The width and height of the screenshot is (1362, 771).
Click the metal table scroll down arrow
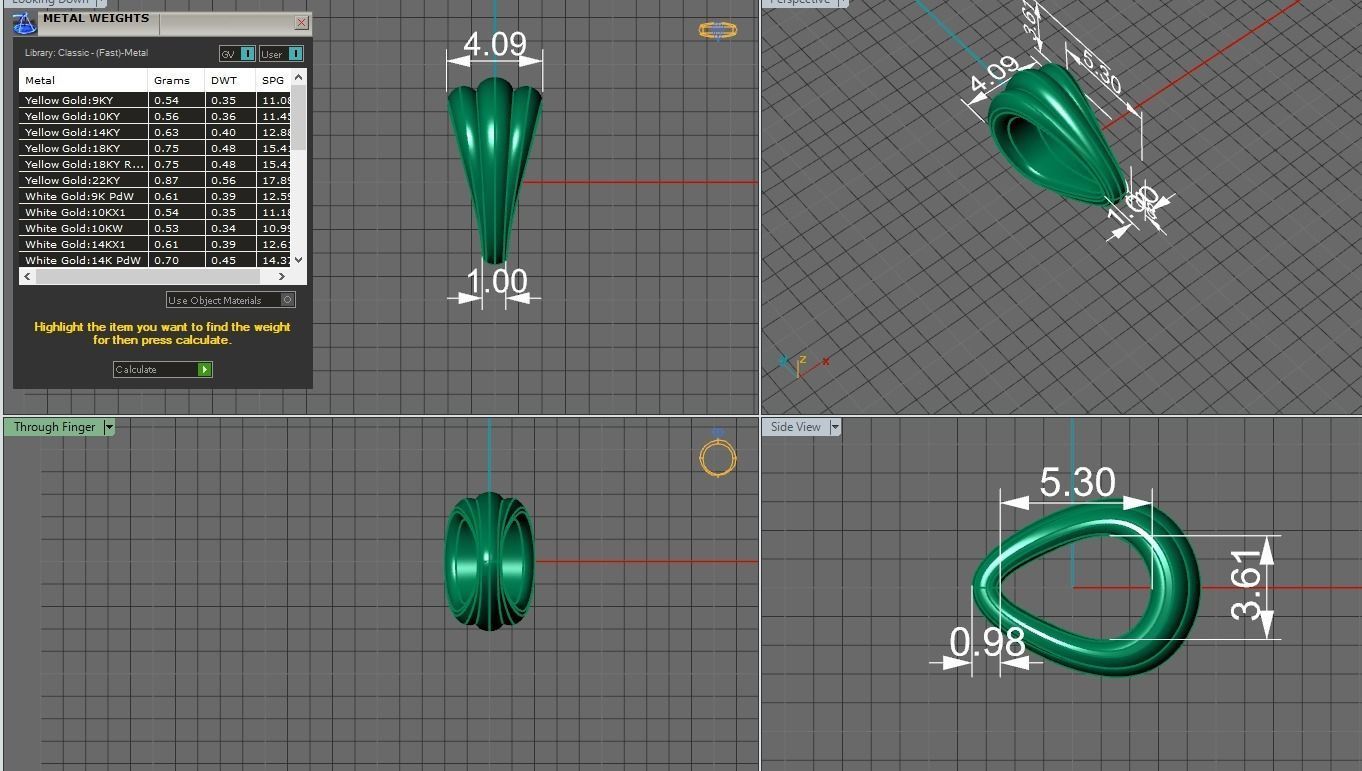[299, 259]
